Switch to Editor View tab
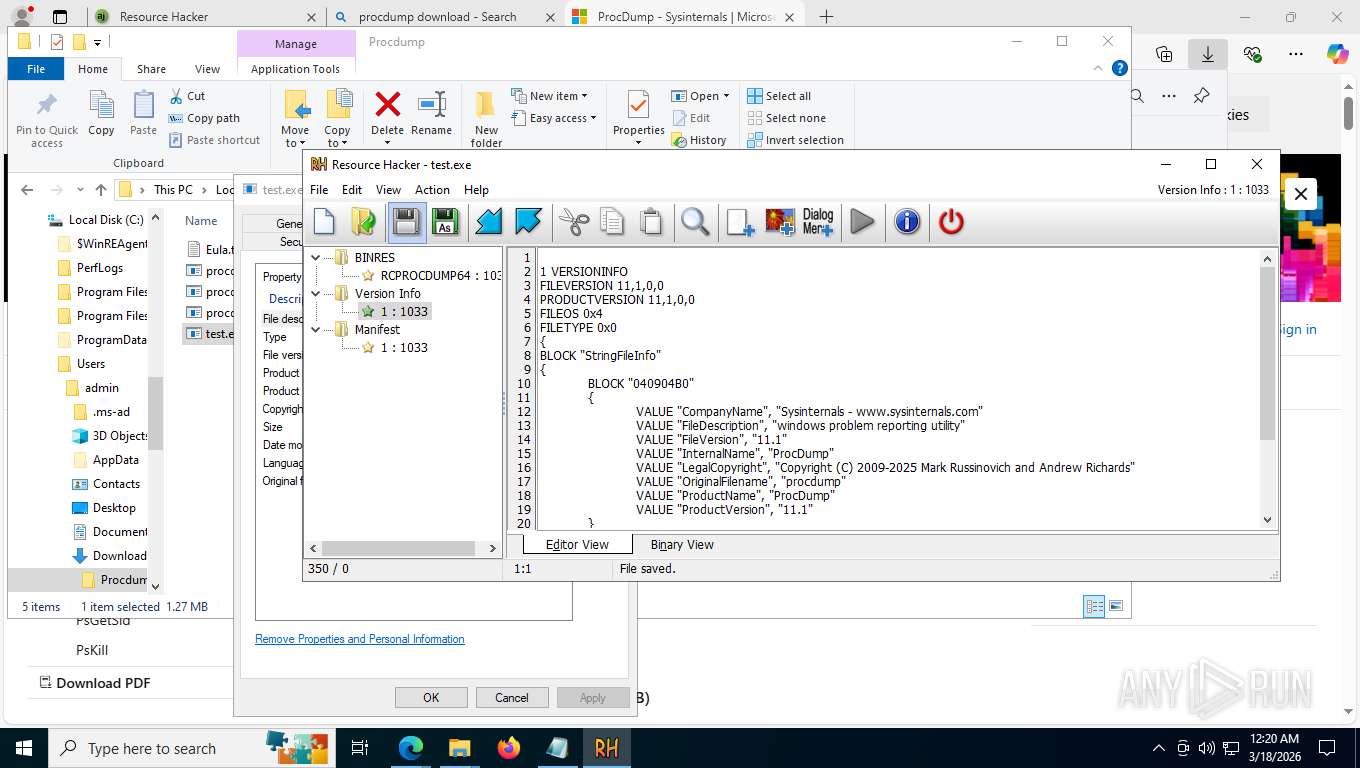The height and width of the screenshot is (768, 1360). click(577, 544)
